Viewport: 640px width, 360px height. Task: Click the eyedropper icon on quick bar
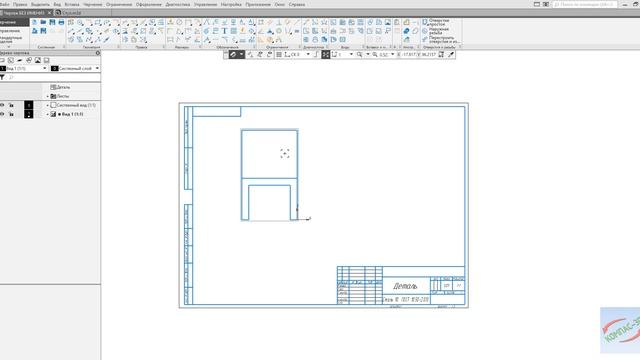pyautogui.click(x=451, y=54)
